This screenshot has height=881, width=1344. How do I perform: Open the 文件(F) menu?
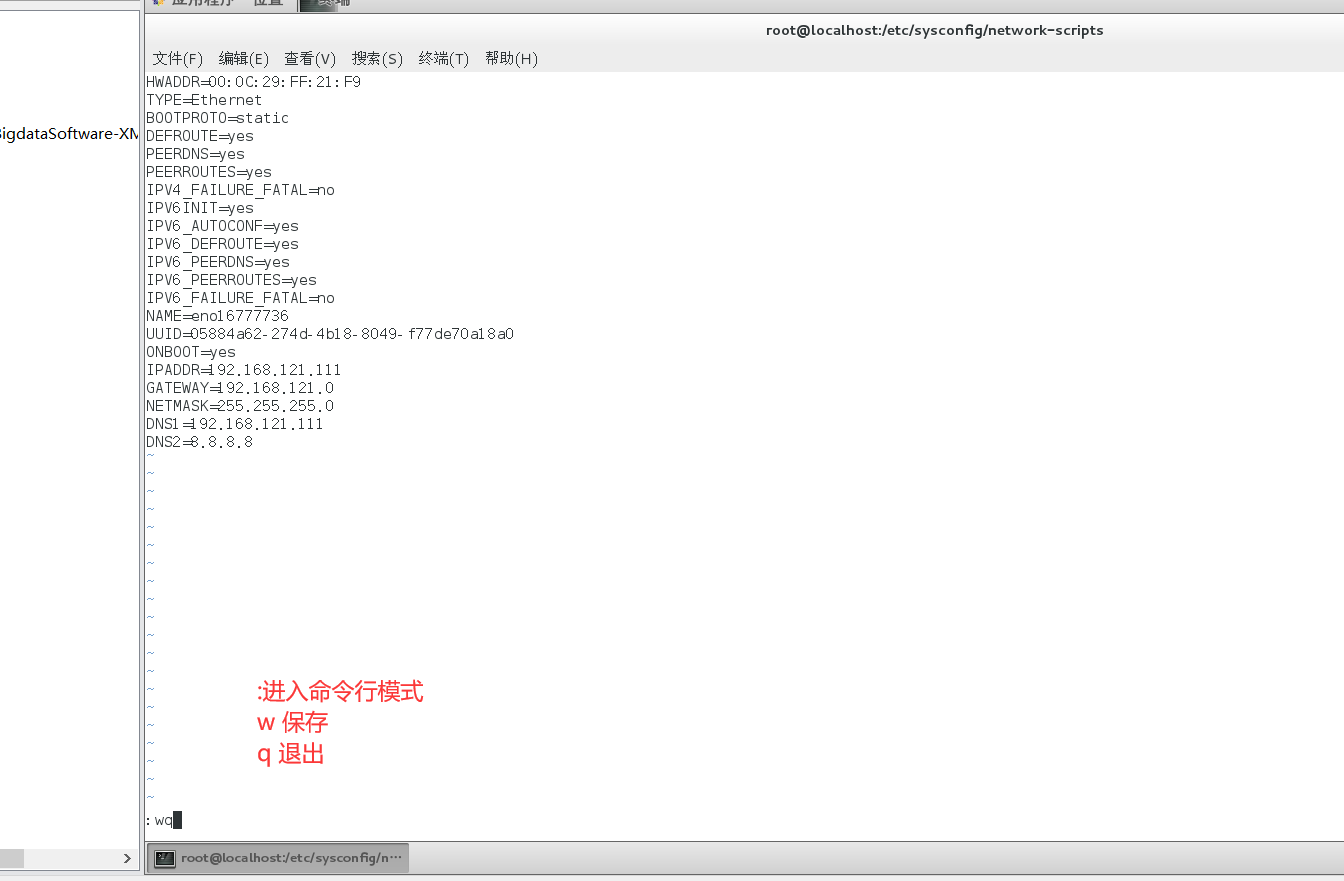pyautogui.click(x=178, y=59)
